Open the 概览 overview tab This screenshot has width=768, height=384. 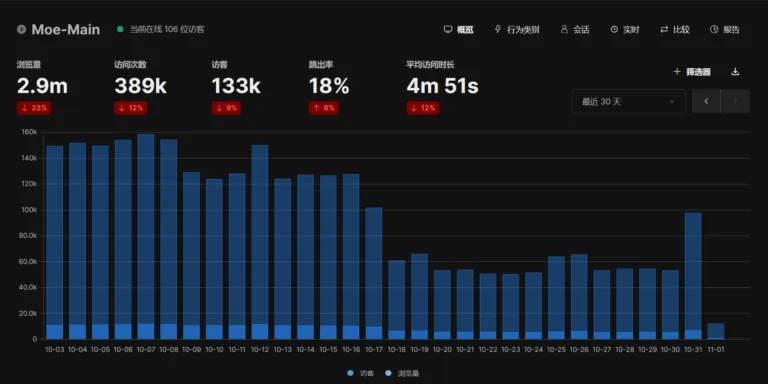click(459, 29)
